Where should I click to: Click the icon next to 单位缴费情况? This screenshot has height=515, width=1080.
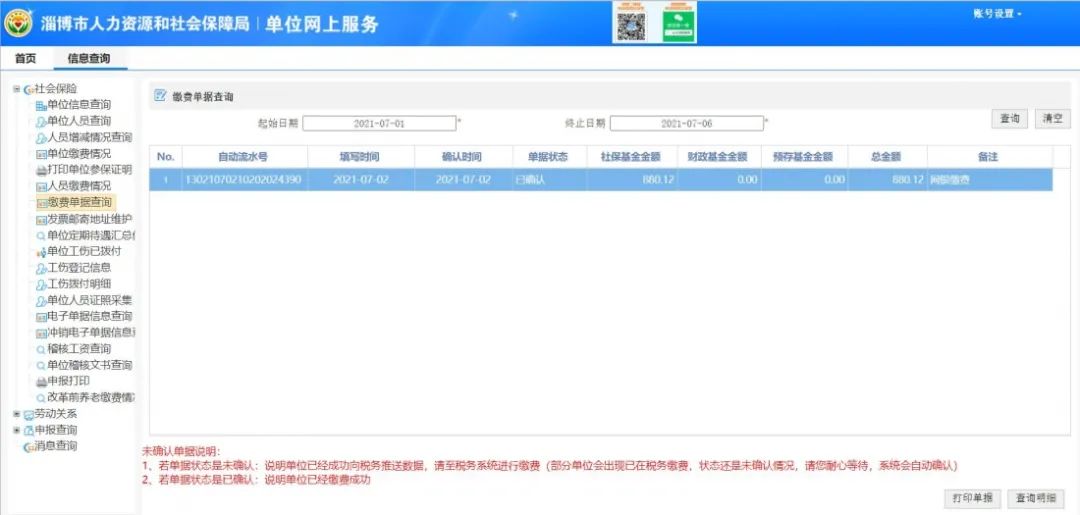click(41, 154)
